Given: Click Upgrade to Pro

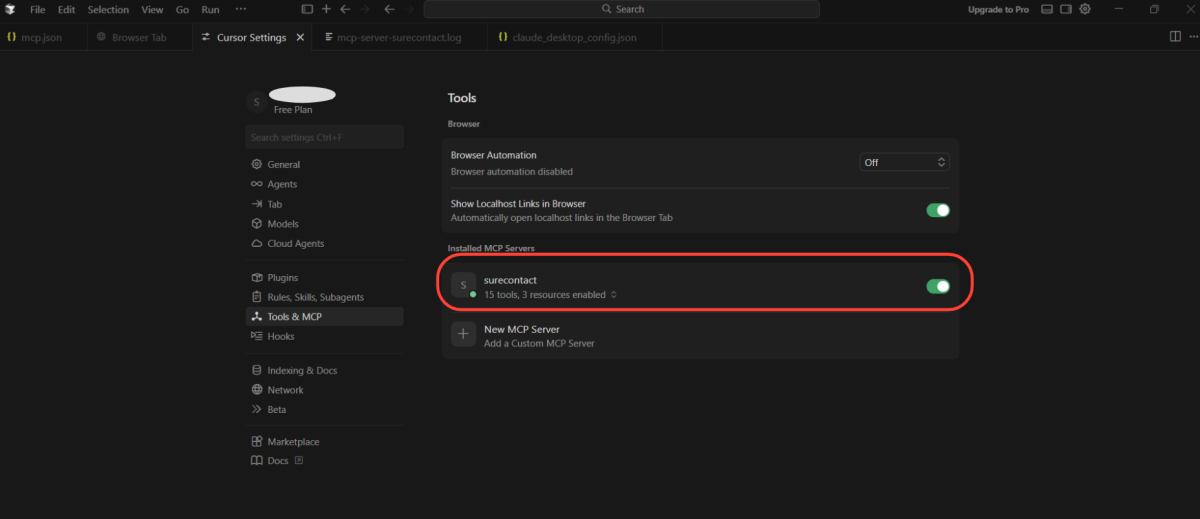Looking at the screenshot, I should click(x=997, y=9).
